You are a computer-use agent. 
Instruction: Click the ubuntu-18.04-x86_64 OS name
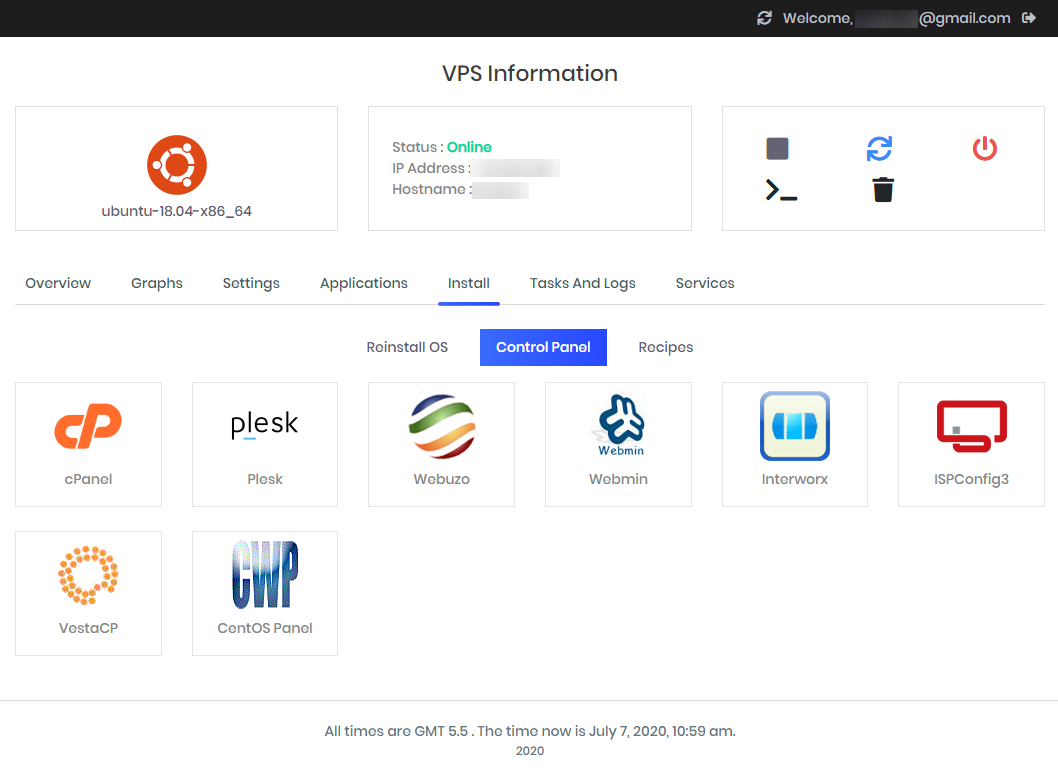pyautogui.click(x=176, y=211)
